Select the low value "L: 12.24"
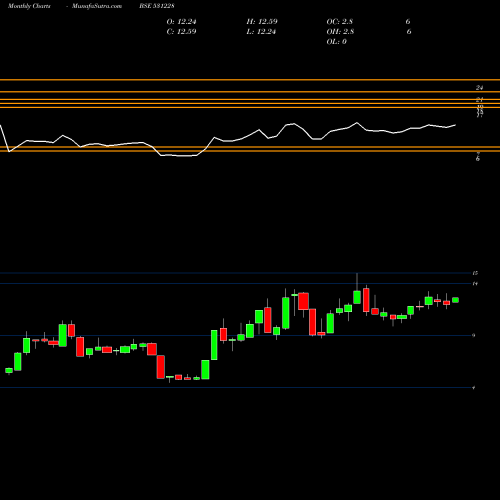The width and height of the screenshot is (500, 500). click(261, 32)
